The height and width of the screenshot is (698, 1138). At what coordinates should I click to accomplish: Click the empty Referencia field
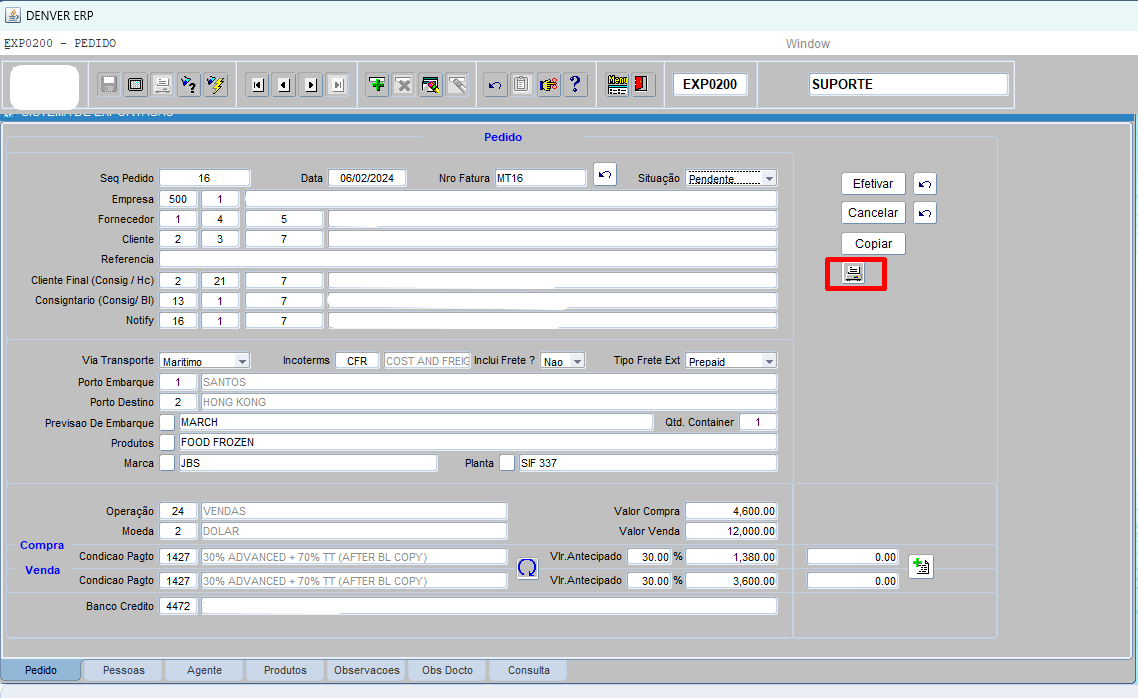click(468, 259)
